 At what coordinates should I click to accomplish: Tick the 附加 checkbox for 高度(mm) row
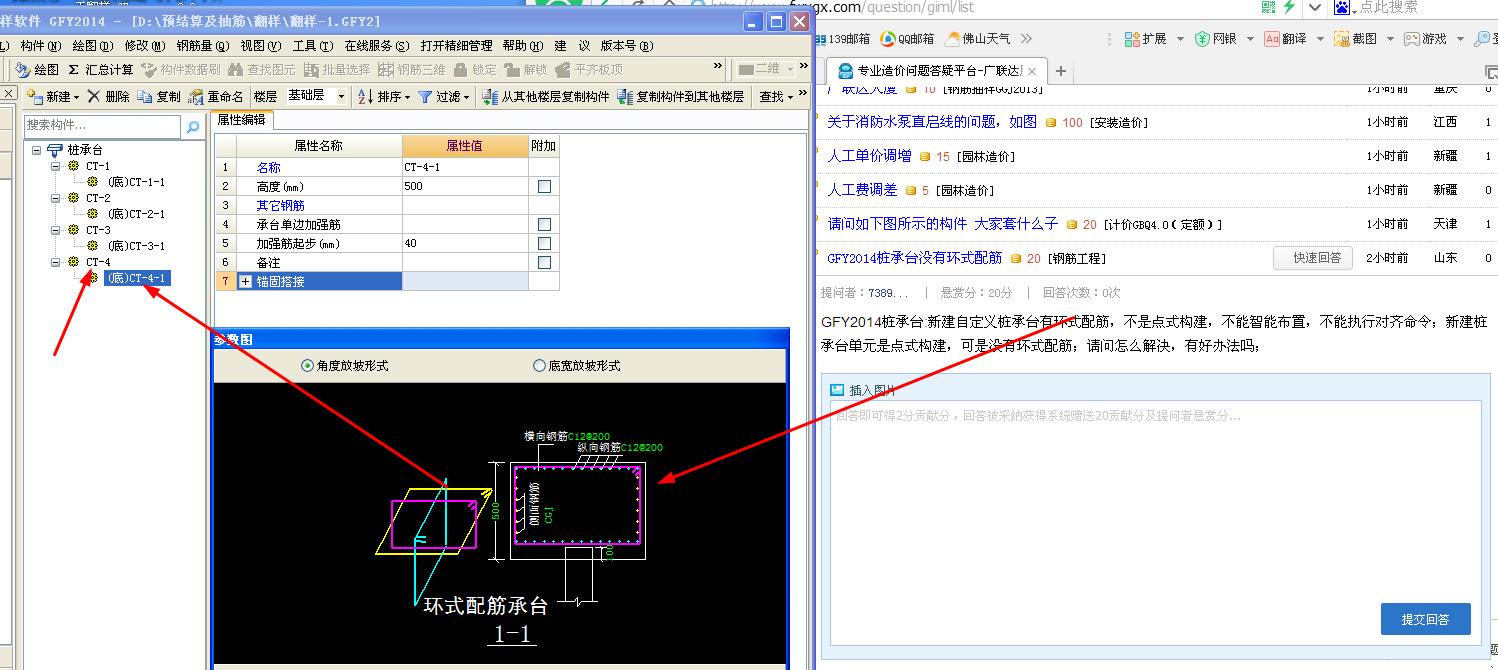544,187
